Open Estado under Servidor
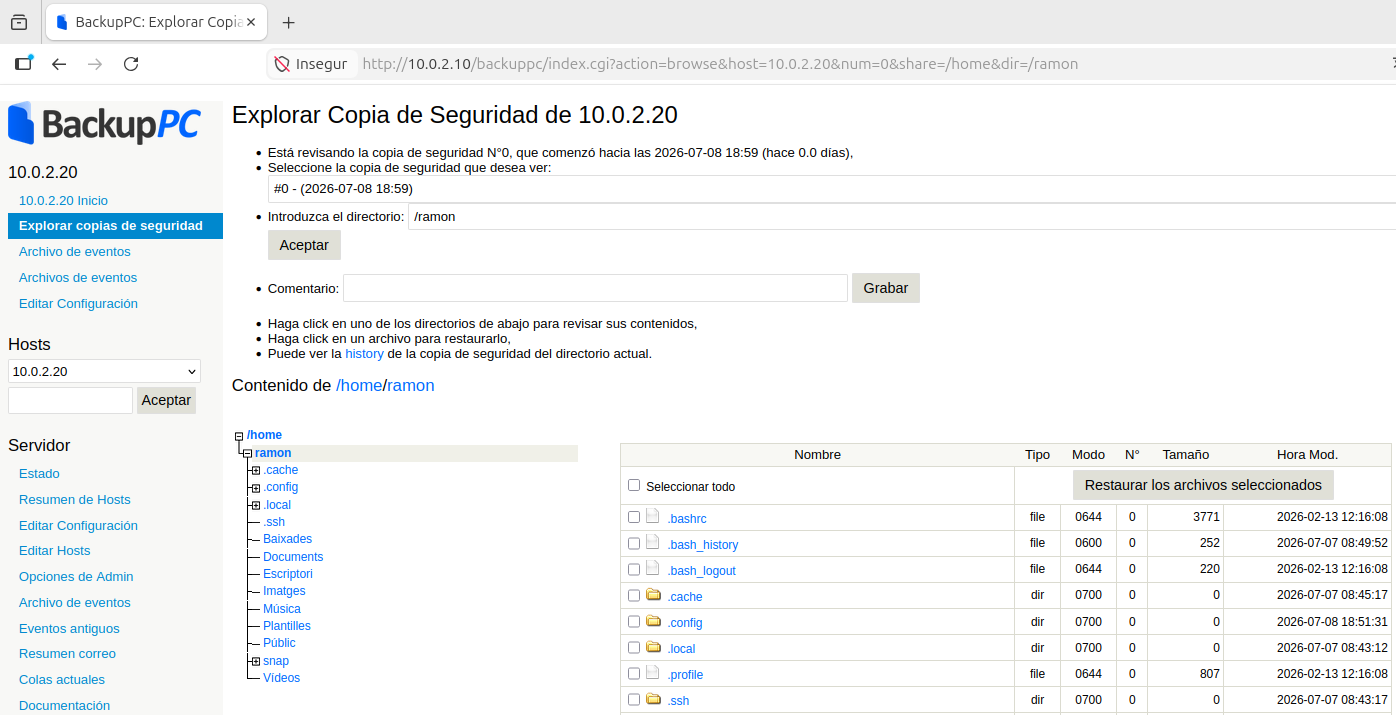This screenshot has height=715, width=1396. point(39,473)
